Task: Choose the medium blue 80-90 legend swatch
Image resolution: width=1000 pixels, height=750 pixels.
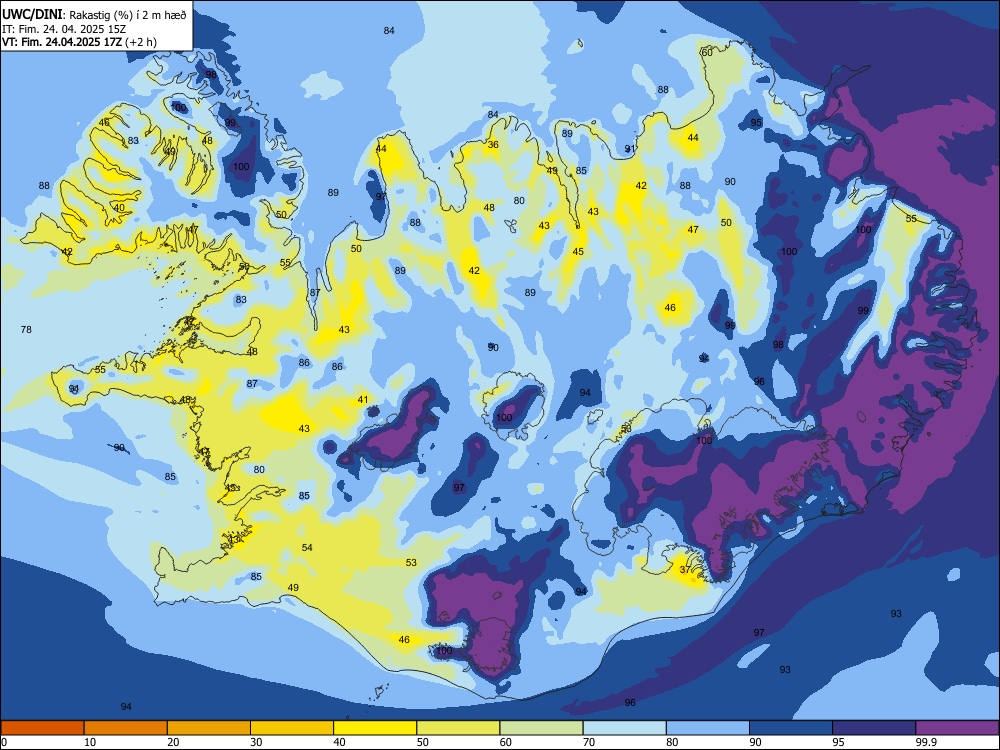Action: tap(708, 728)
